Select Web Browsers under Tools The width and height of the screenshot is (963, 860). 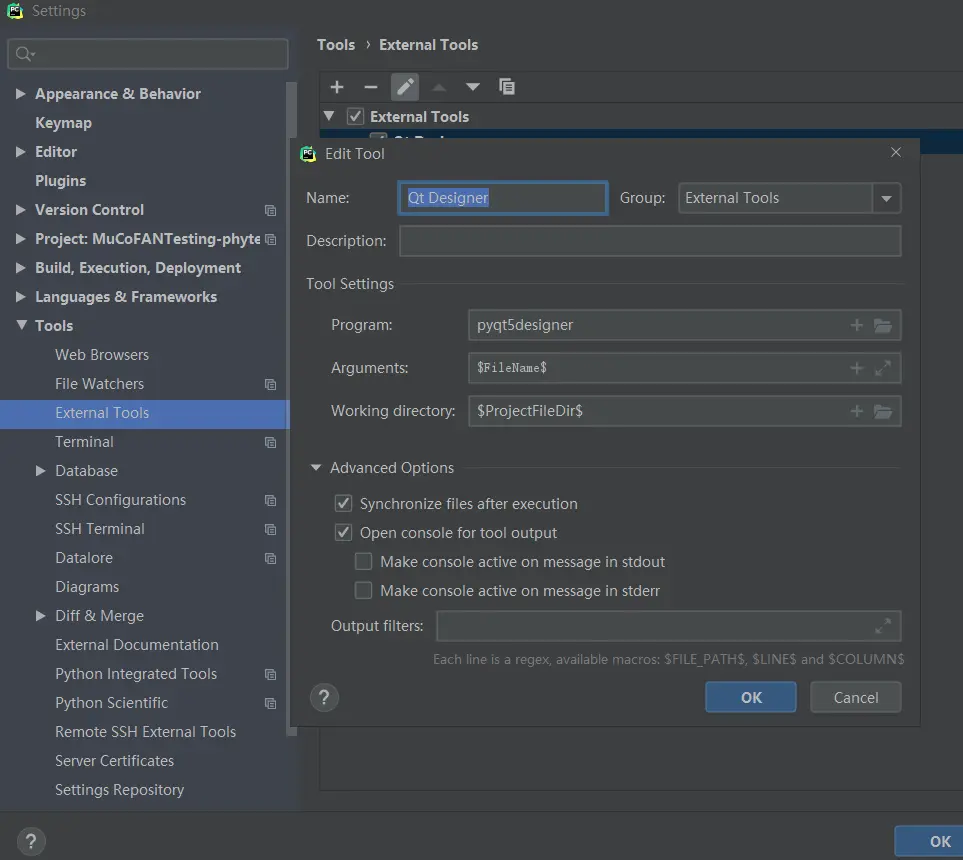[x=102, y=354]
